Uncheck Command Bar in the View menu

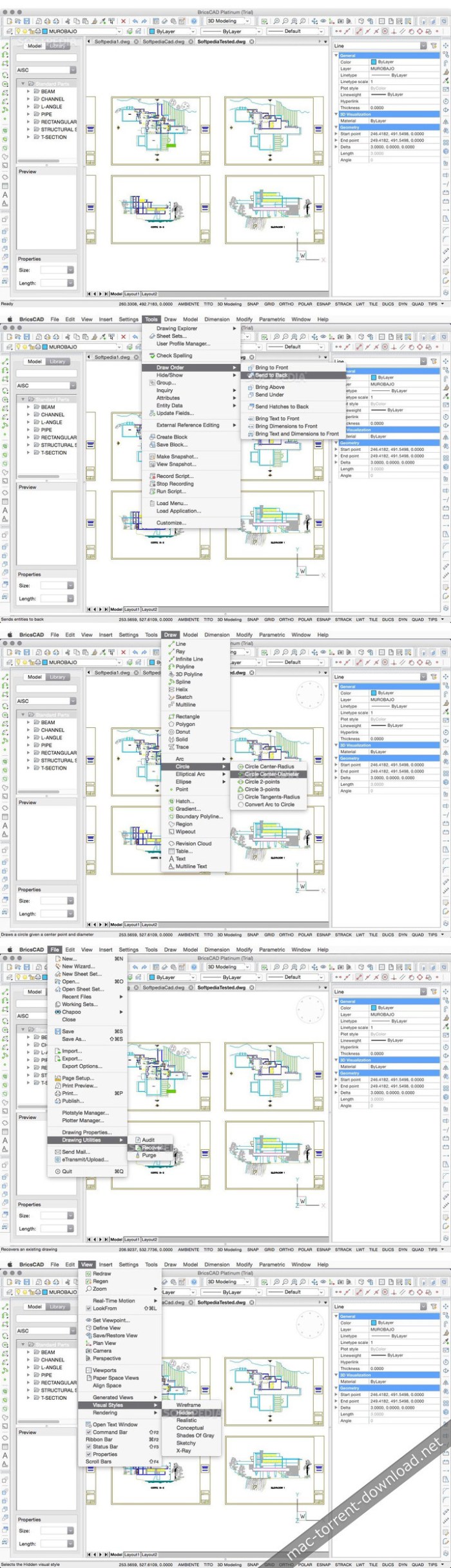[89, 1432]
